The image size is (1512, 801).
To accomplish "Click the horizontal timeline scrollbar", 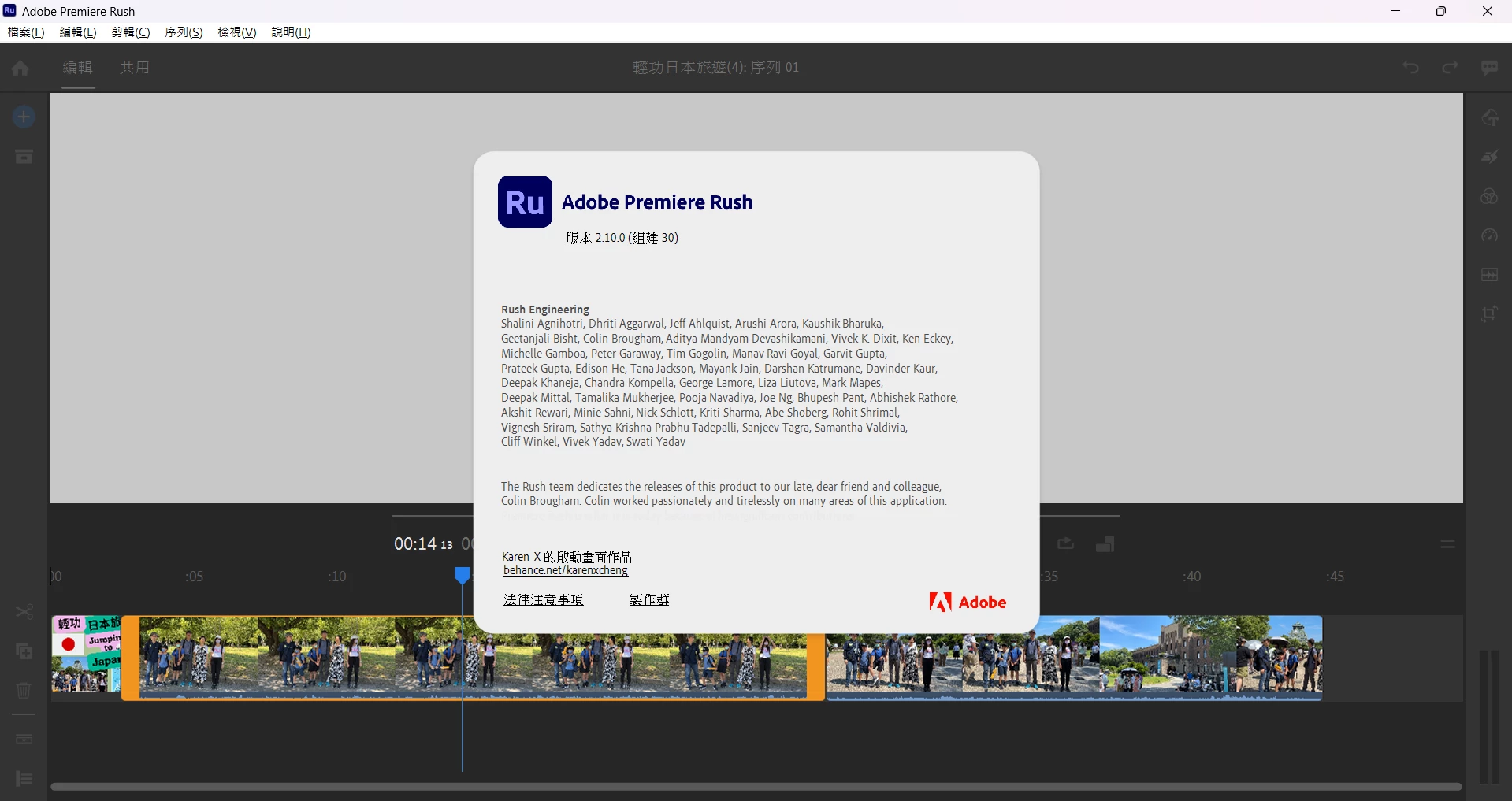I will click(756, 787).
